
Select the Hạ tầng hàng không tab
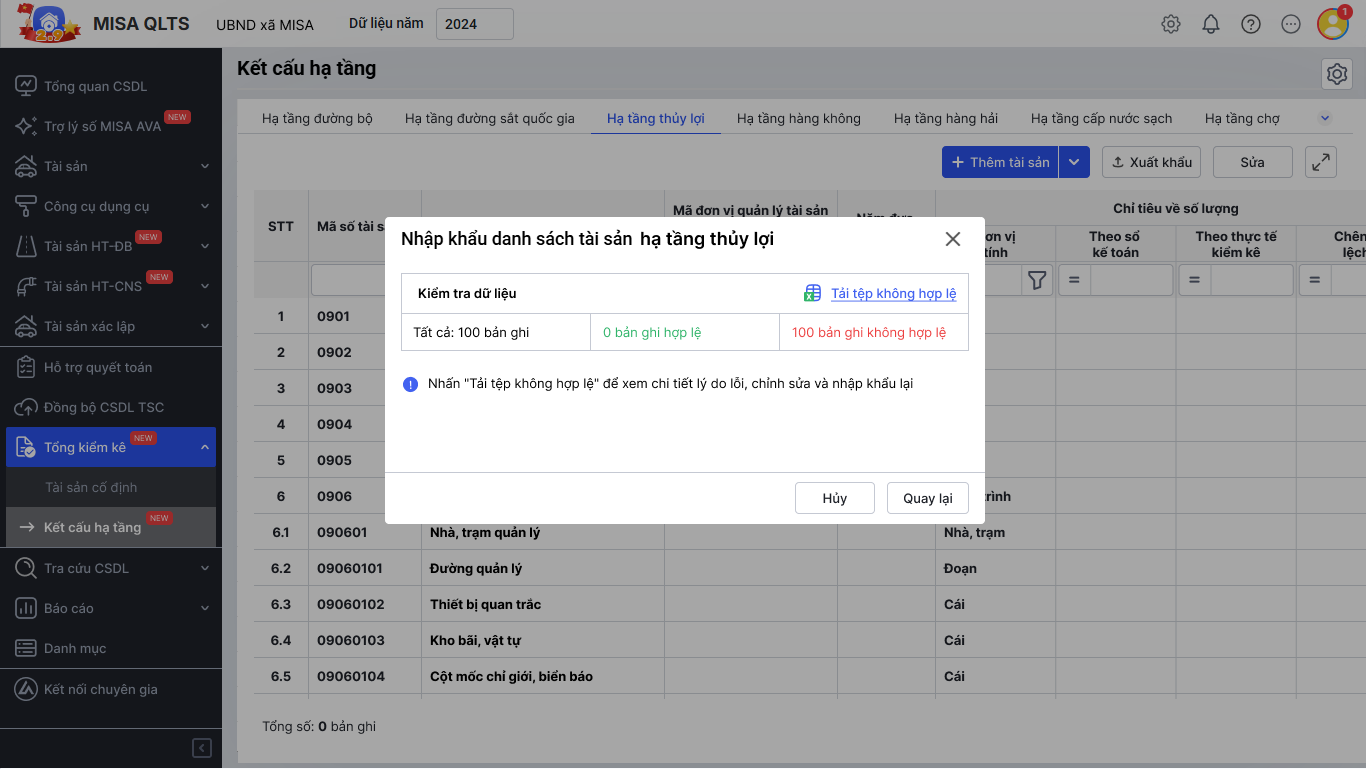click(798, 118)
